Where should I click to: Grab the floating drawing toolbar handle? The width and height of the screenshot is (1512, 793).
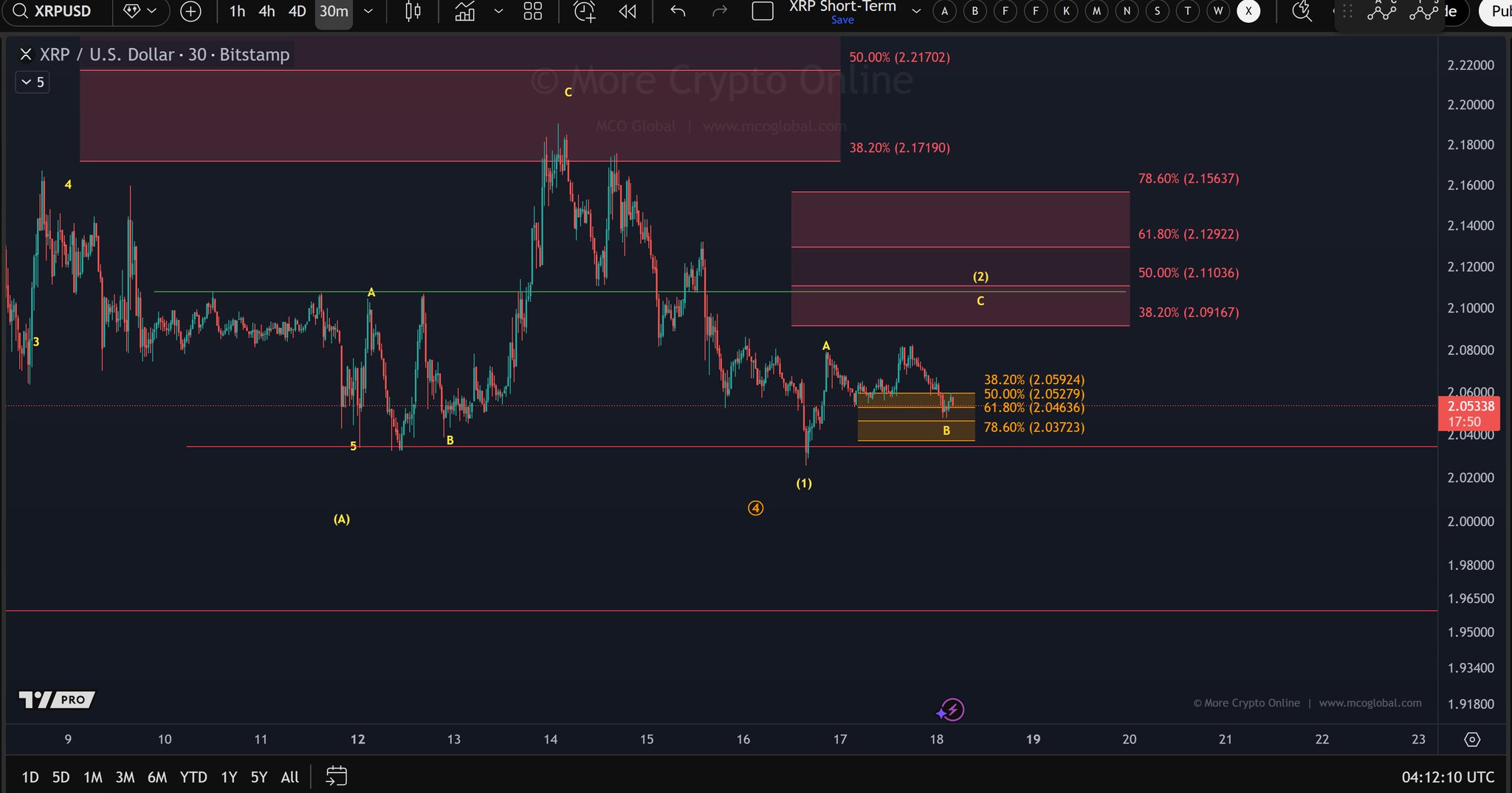tap(1347, 12)
